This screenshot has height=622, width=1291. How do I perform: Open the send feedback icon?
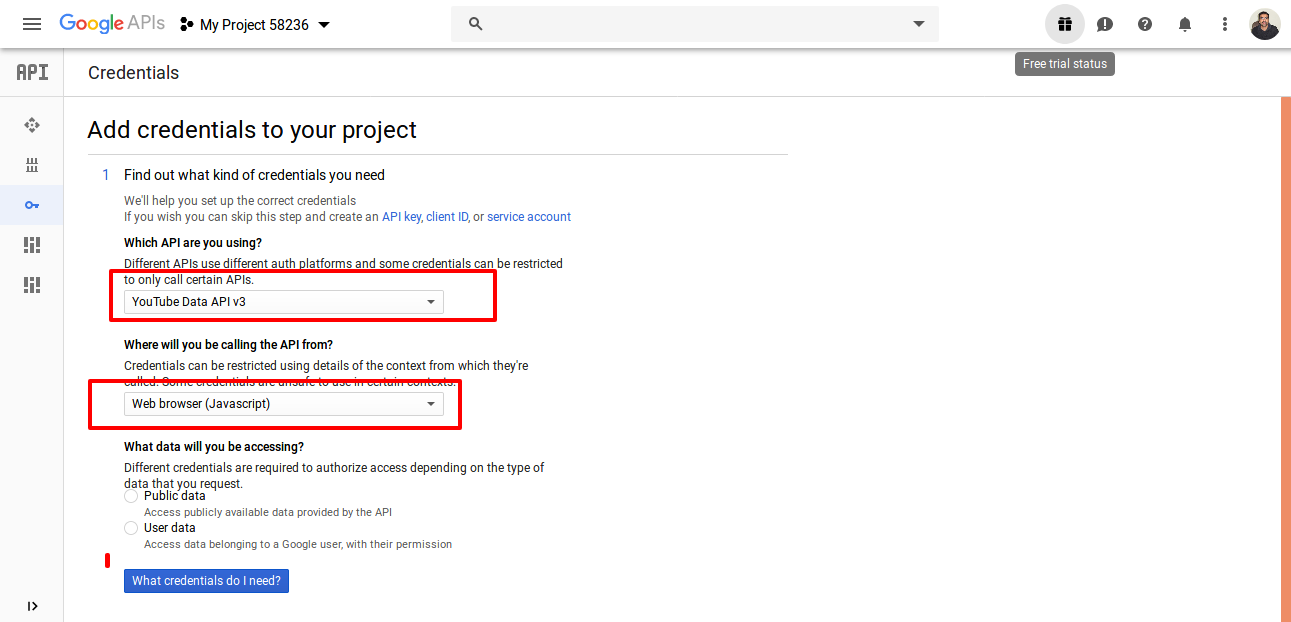pos(1105,24)
